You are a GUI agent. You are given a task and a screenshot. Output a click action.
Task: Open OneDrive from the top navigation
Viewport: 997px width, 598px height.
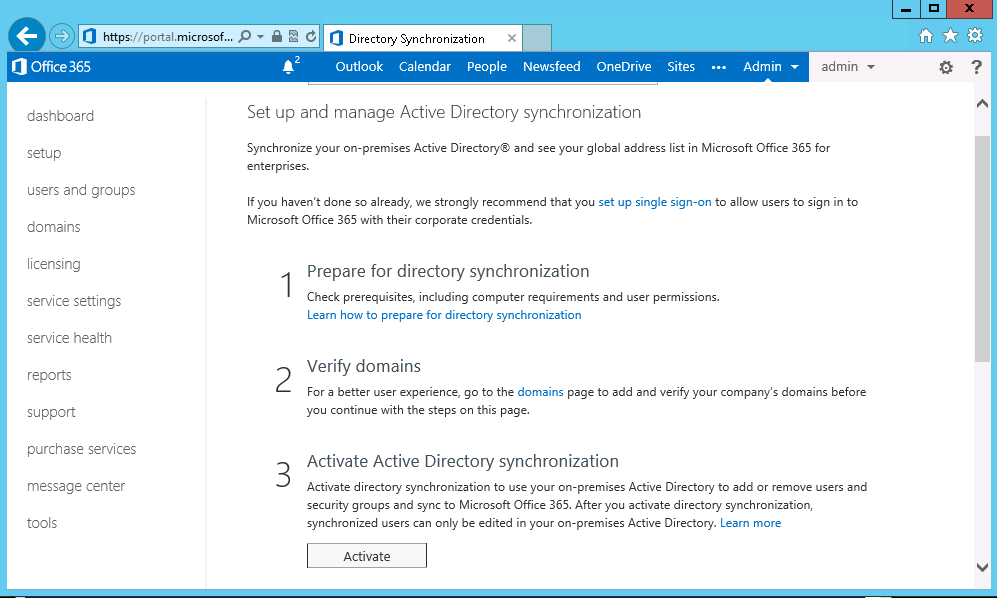pyautogui.click(x=624, y=66)
